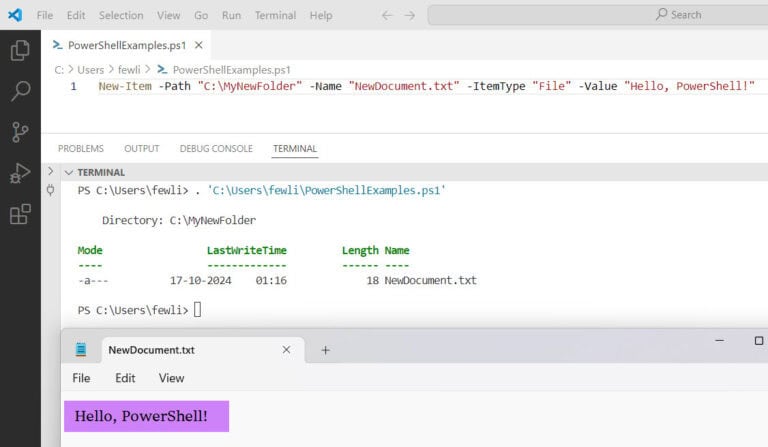This screenshot has height=447, width=768.
Task: Open Source Control view
Action: coord(20,132)
